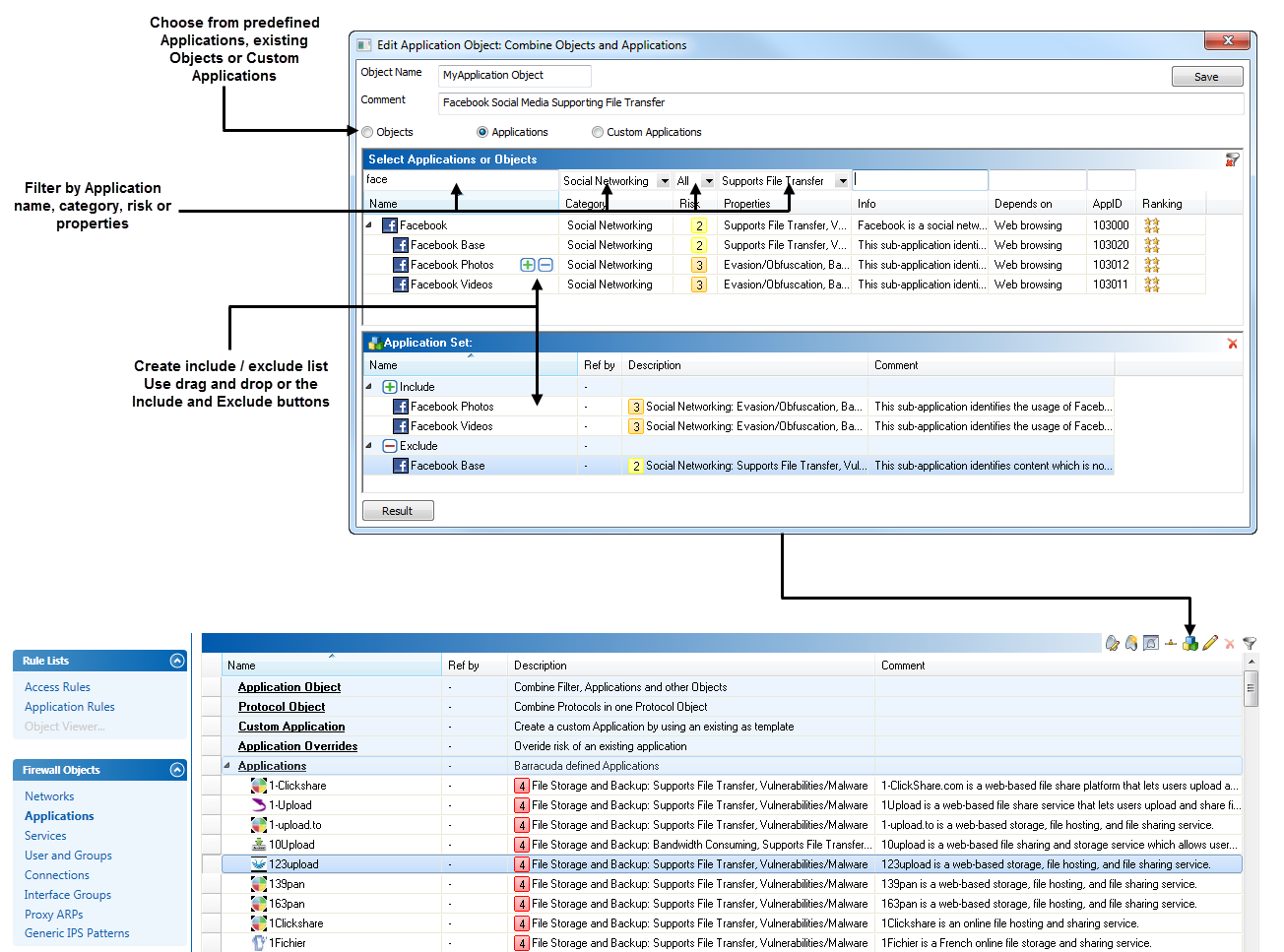Click the include (plus) button on Facebook Photos

(x=528, y=265)
